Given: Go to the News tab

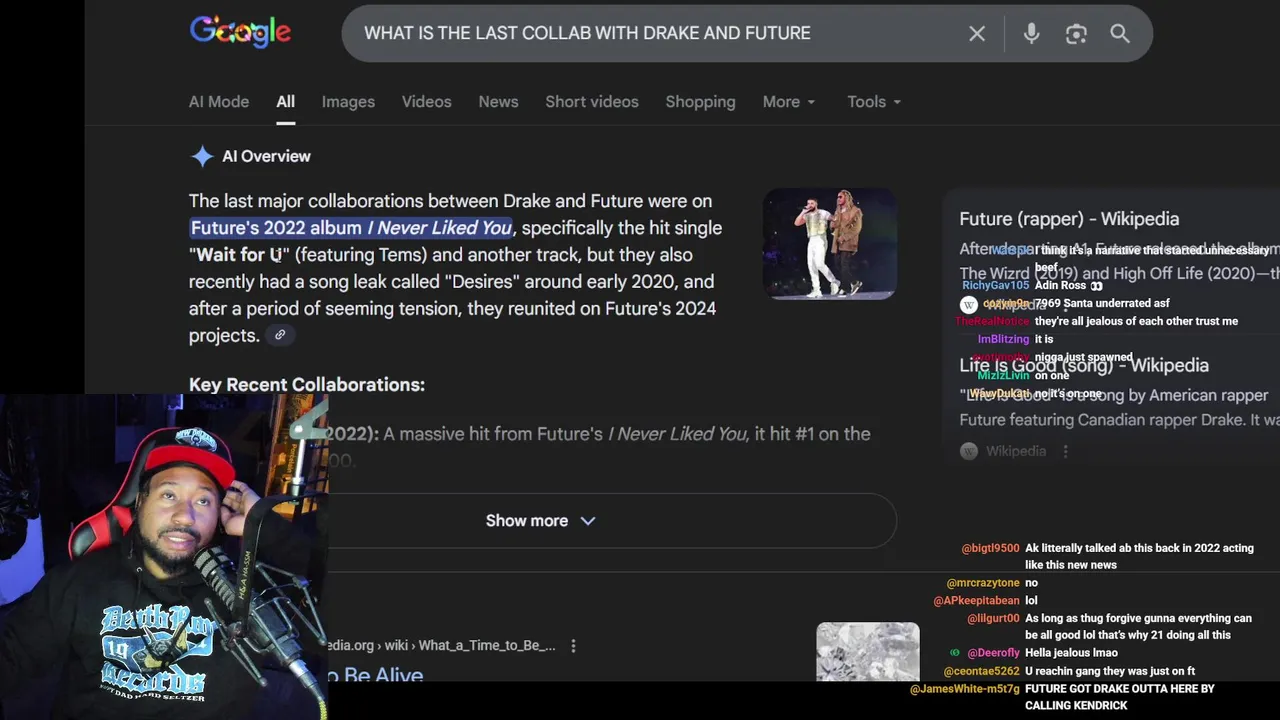Looking at the screenshot, I should coord(498,102).
